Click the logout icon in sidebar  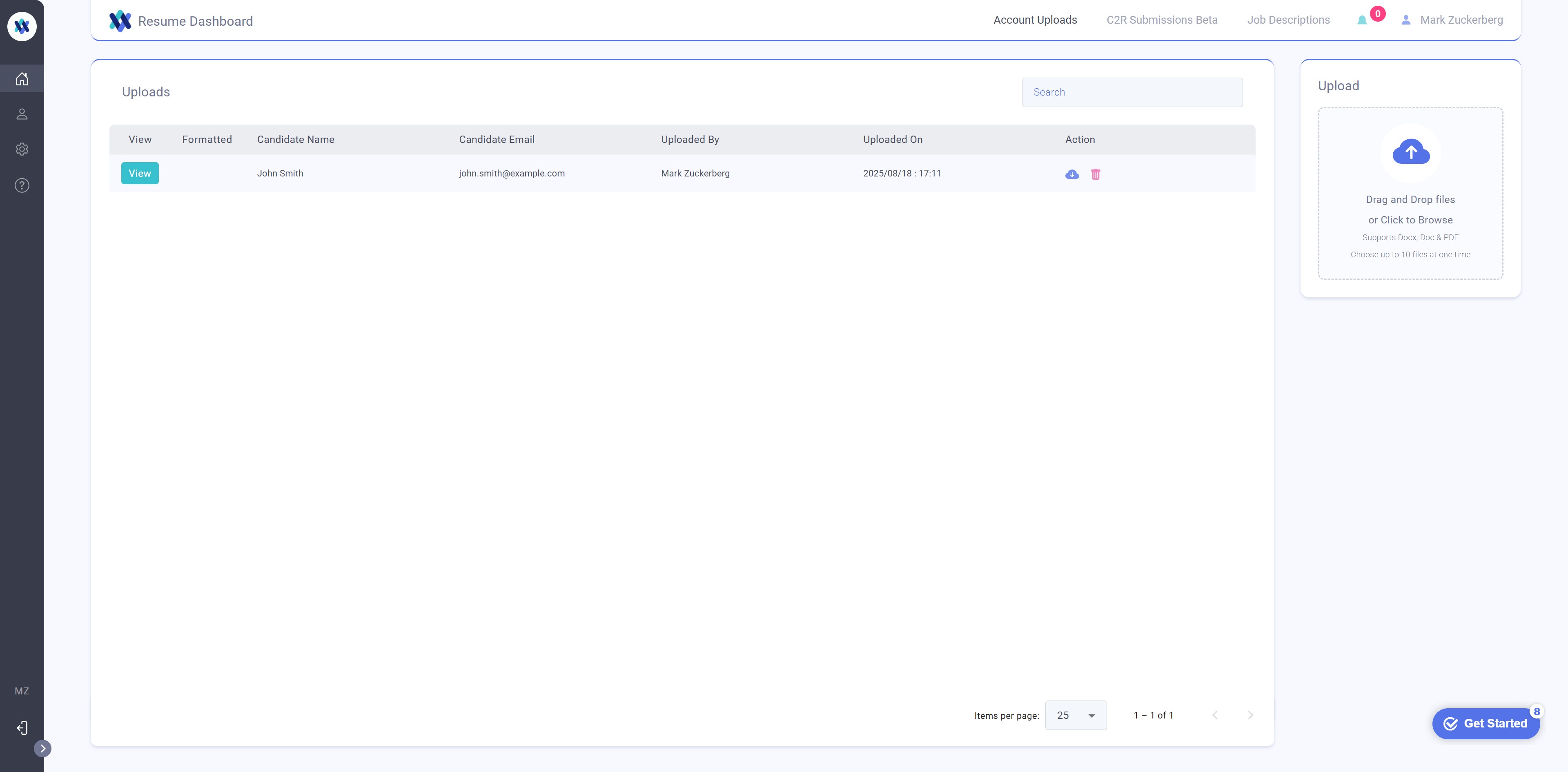[22, 727]
